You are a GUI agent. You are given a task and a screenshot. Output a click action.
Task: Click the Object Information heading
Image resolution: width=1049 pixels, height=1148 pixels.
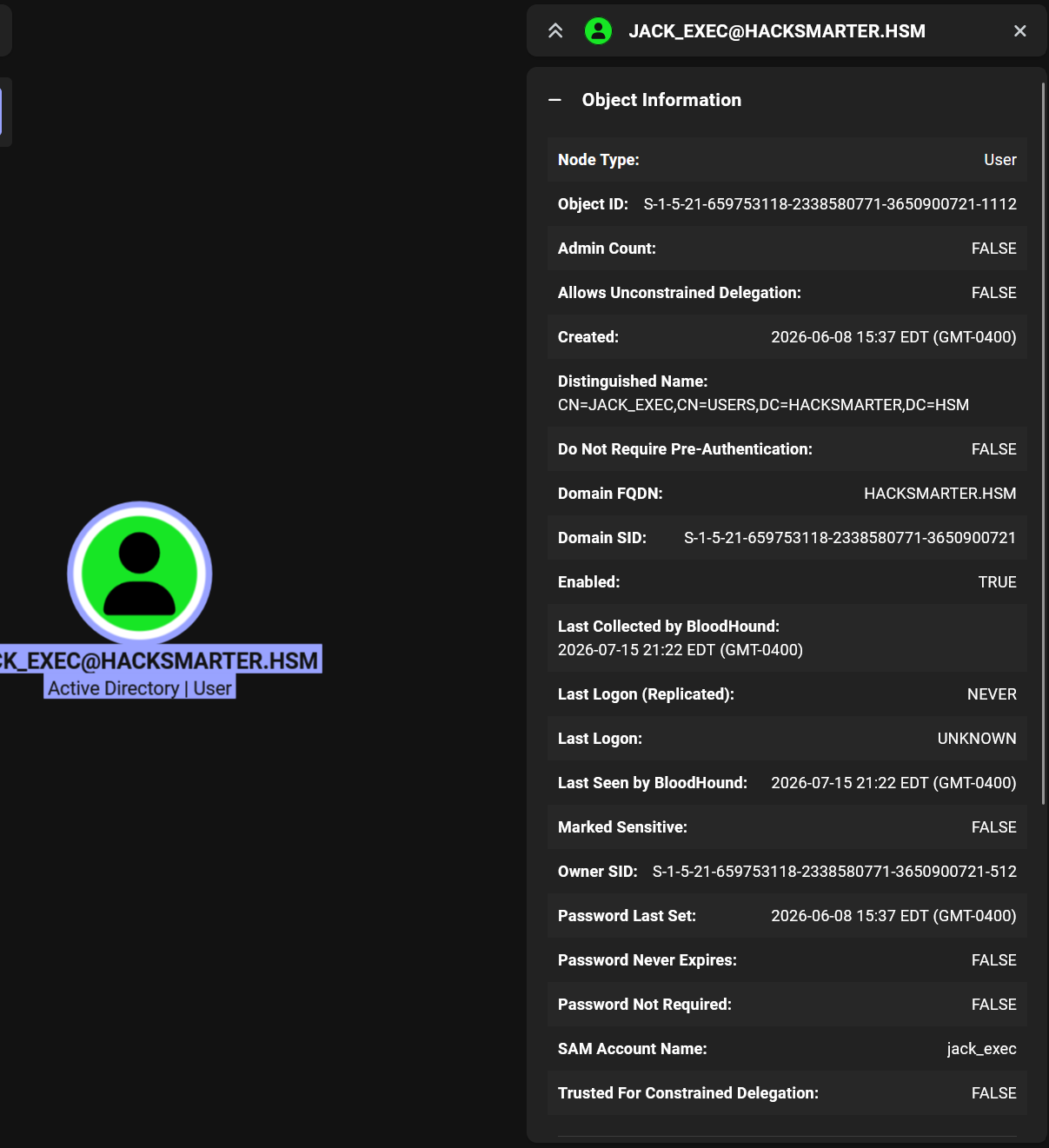[661, 100]
